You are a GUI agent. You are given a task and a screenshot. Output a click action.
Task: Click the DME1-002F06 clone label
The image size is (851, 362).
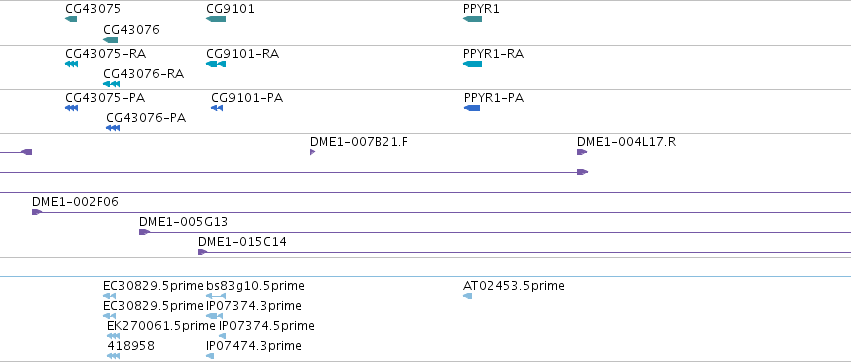(x=75, y=202)
